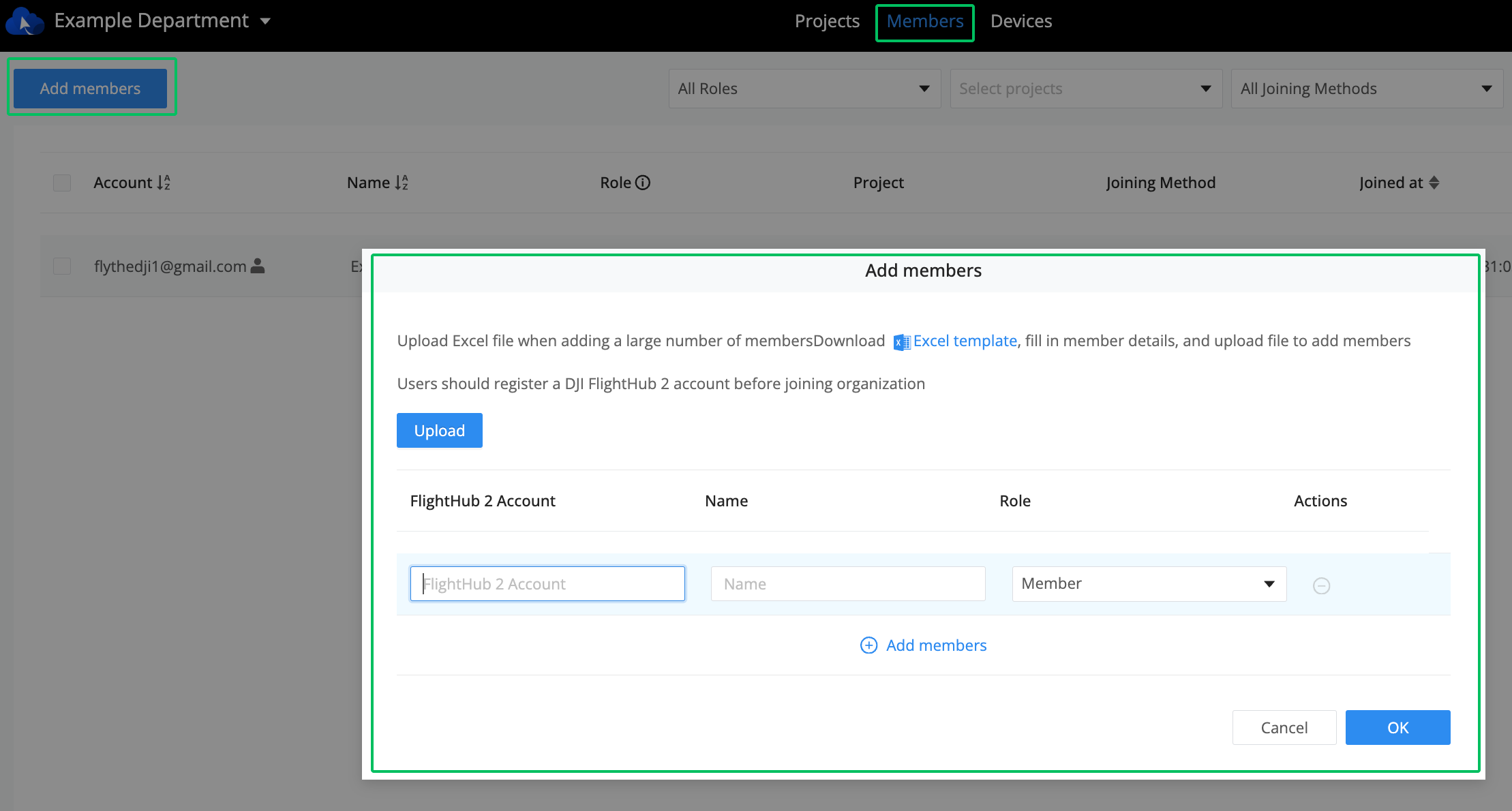Check the select-all checkbox in table header

coord(62,183)
